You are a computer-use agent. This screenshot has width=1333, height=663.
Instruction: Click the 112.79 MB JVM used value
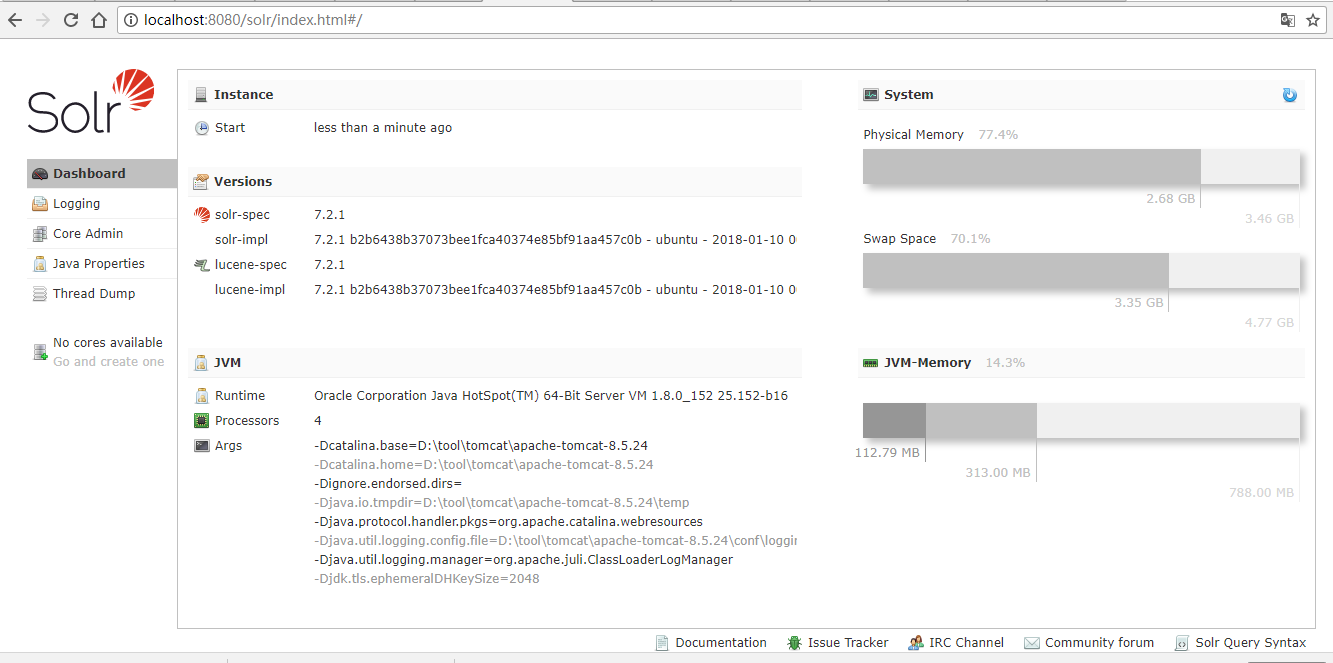point(887,453)
